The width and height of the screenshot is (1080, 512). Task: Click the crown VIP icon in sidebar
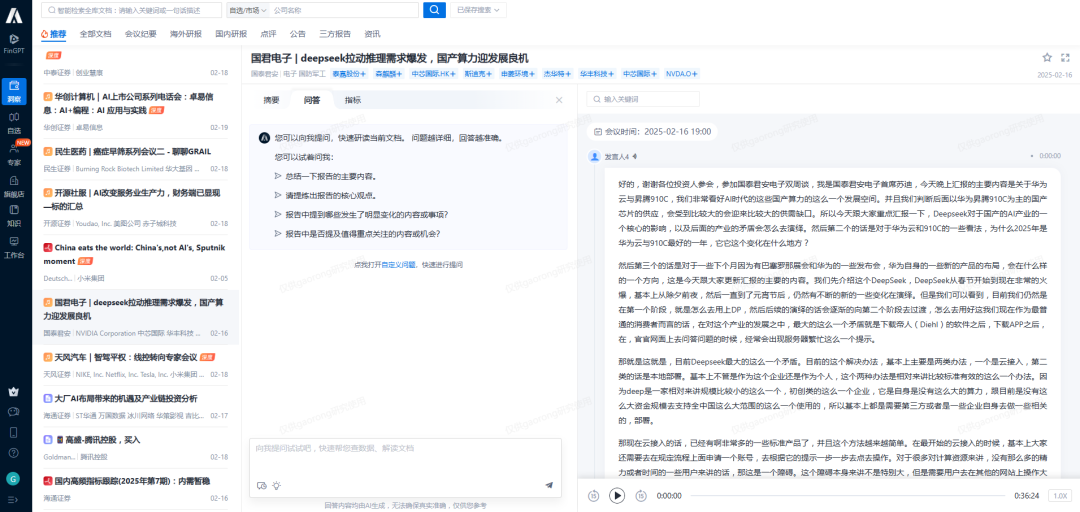13,391
